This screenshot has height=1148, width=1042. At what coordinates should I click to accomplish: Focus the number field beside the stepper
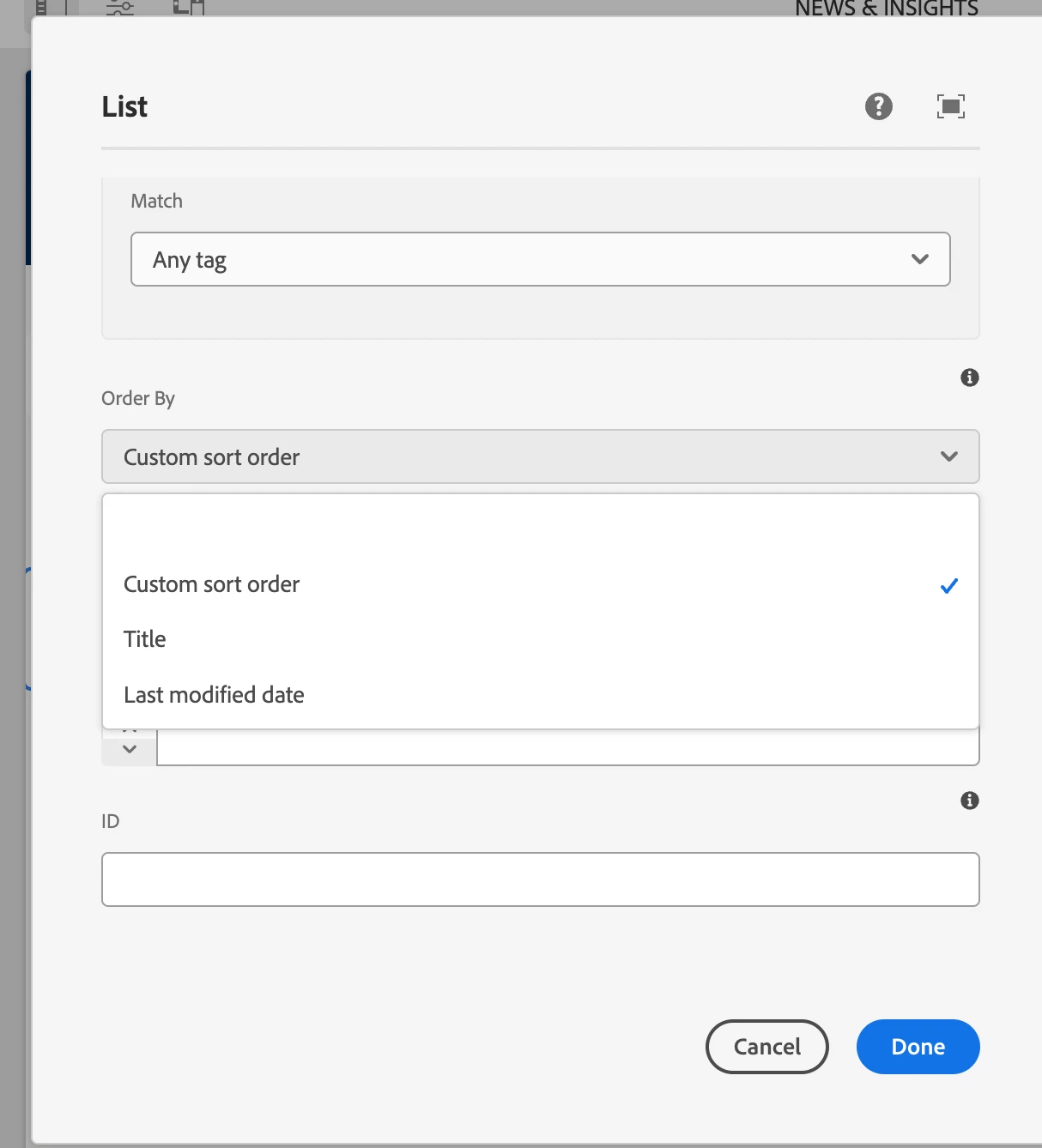566,747
